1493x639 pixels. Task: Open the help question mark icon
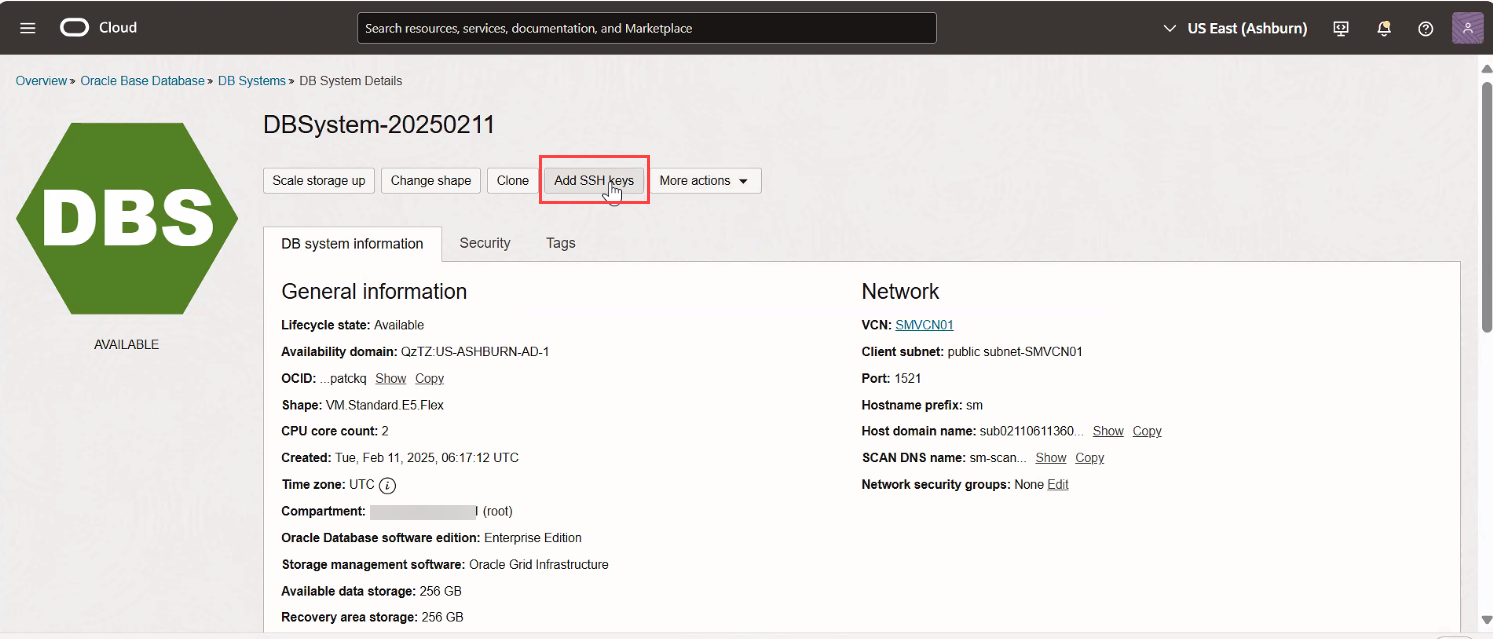(x=1426, y=28)
